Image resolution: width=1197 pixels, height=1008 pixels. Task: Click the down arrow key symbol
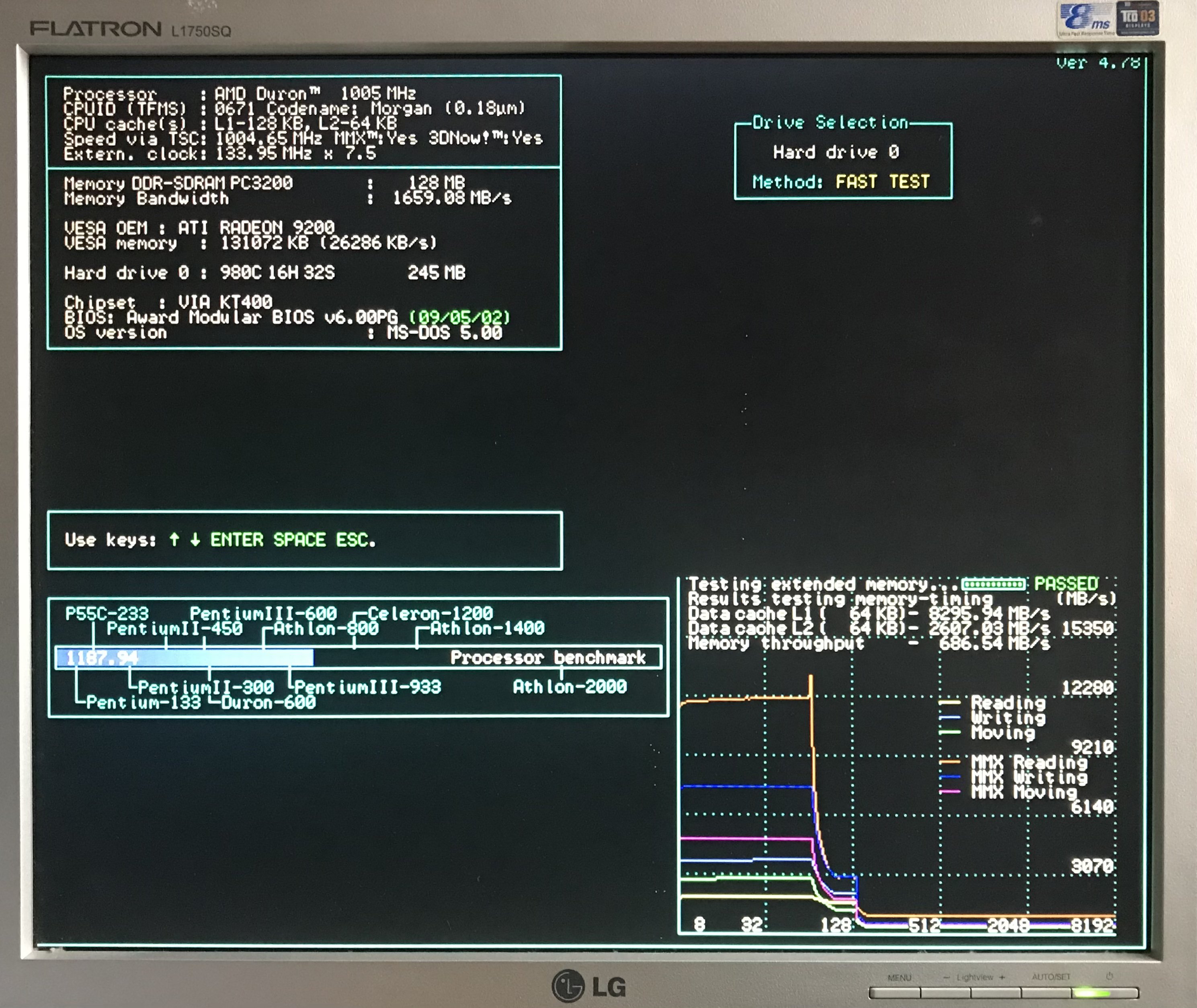(x=195, y=539)
